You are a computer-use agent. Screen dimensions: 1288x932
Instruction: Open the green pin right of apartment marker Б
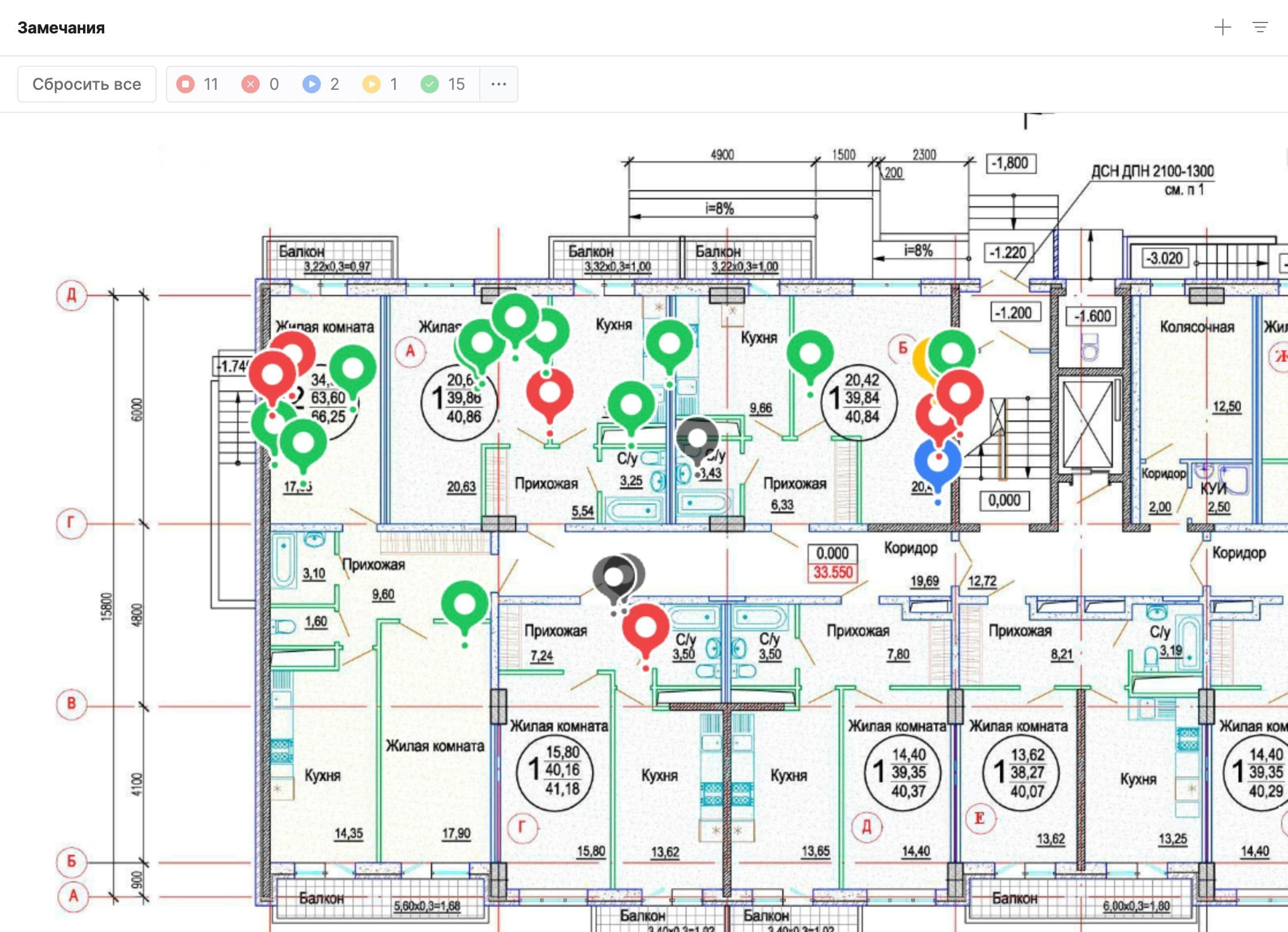coord(952,352)
